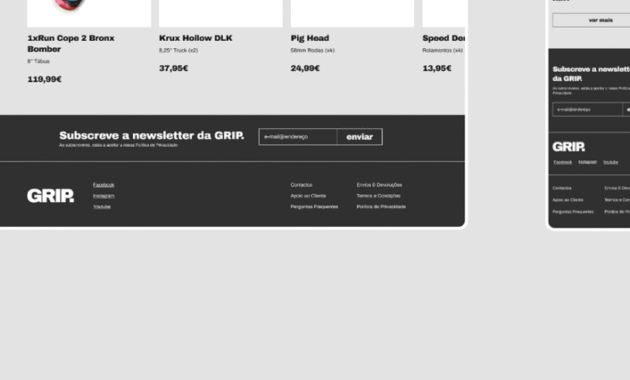Click Política de Privacidade in the desktop footer
Screen dimensions: 630x380
click(x=381, y=206)
